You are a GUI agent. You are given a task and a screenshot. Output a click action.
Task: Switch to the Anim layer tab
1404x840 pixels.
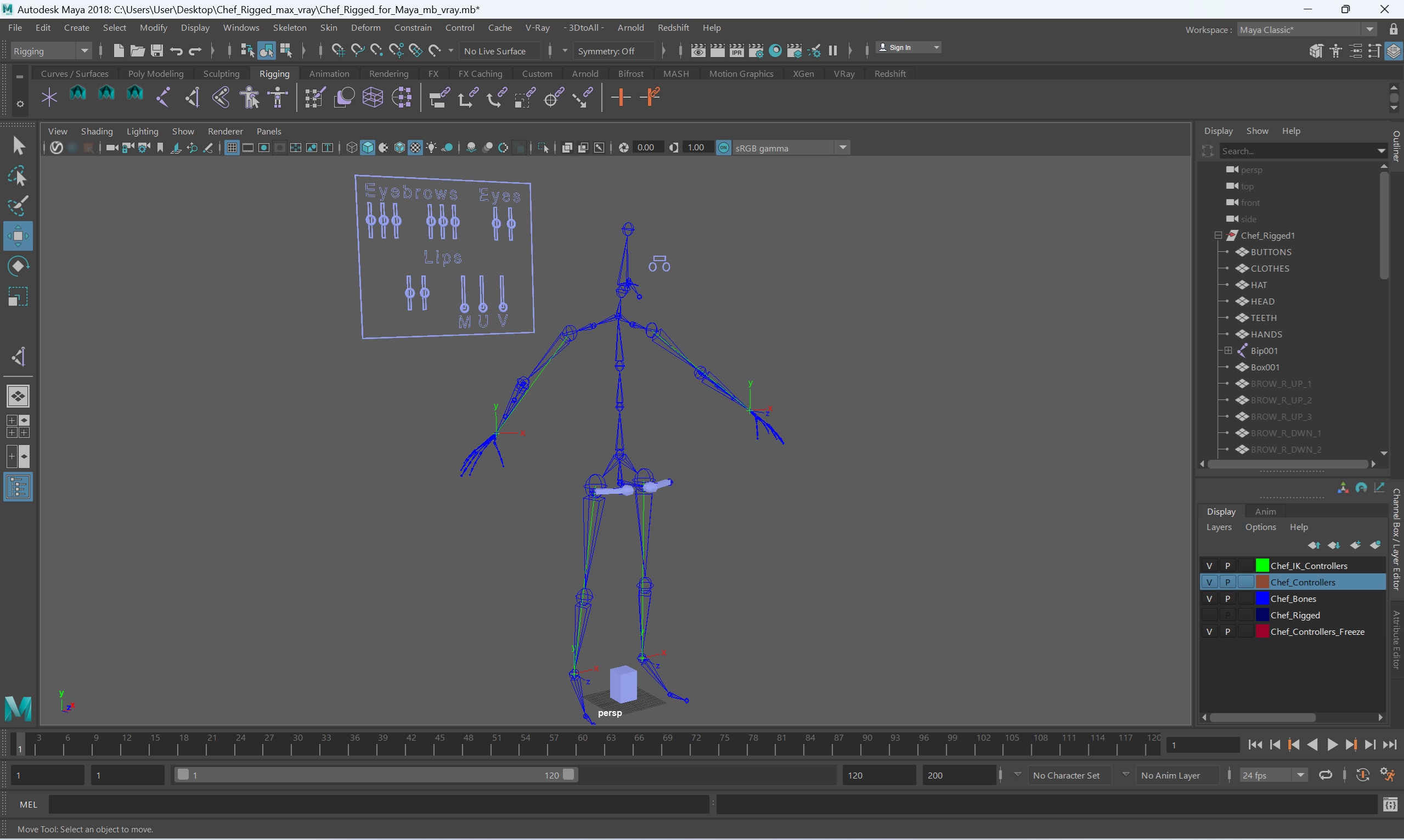pos(1265,511)
